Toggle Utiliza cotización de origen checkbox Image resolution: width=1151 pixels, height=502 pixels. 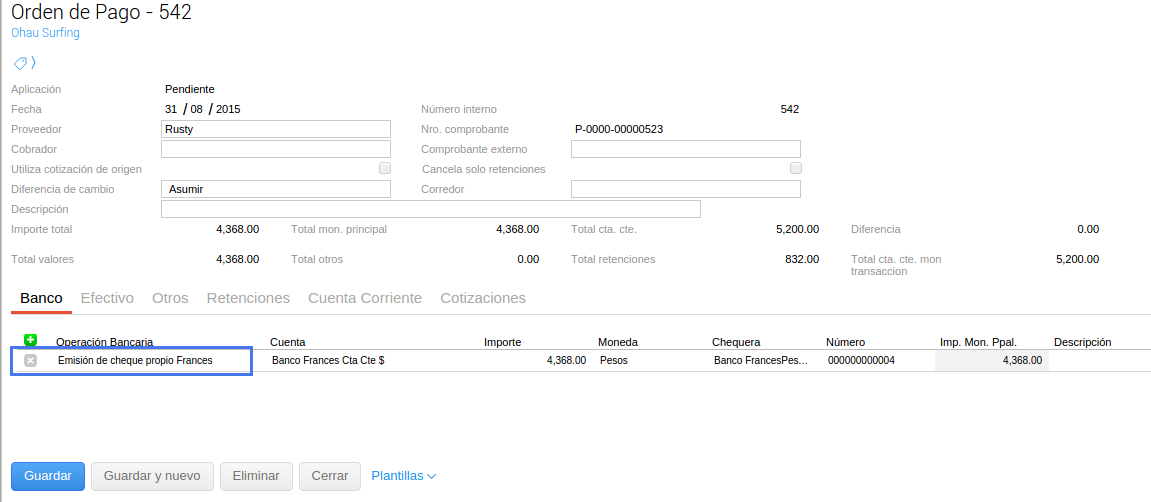[385, 169]
